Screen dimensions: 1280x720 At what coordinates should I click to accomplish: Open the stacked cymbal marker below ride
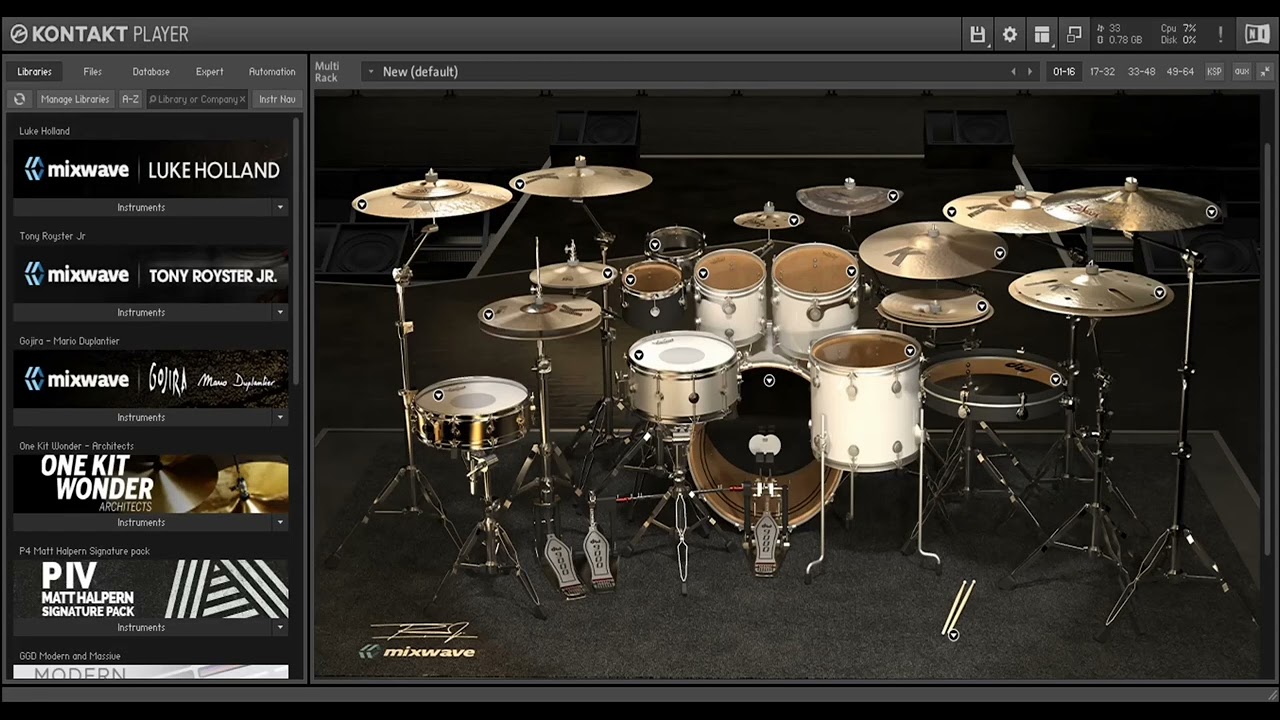[x=981, y=306]
